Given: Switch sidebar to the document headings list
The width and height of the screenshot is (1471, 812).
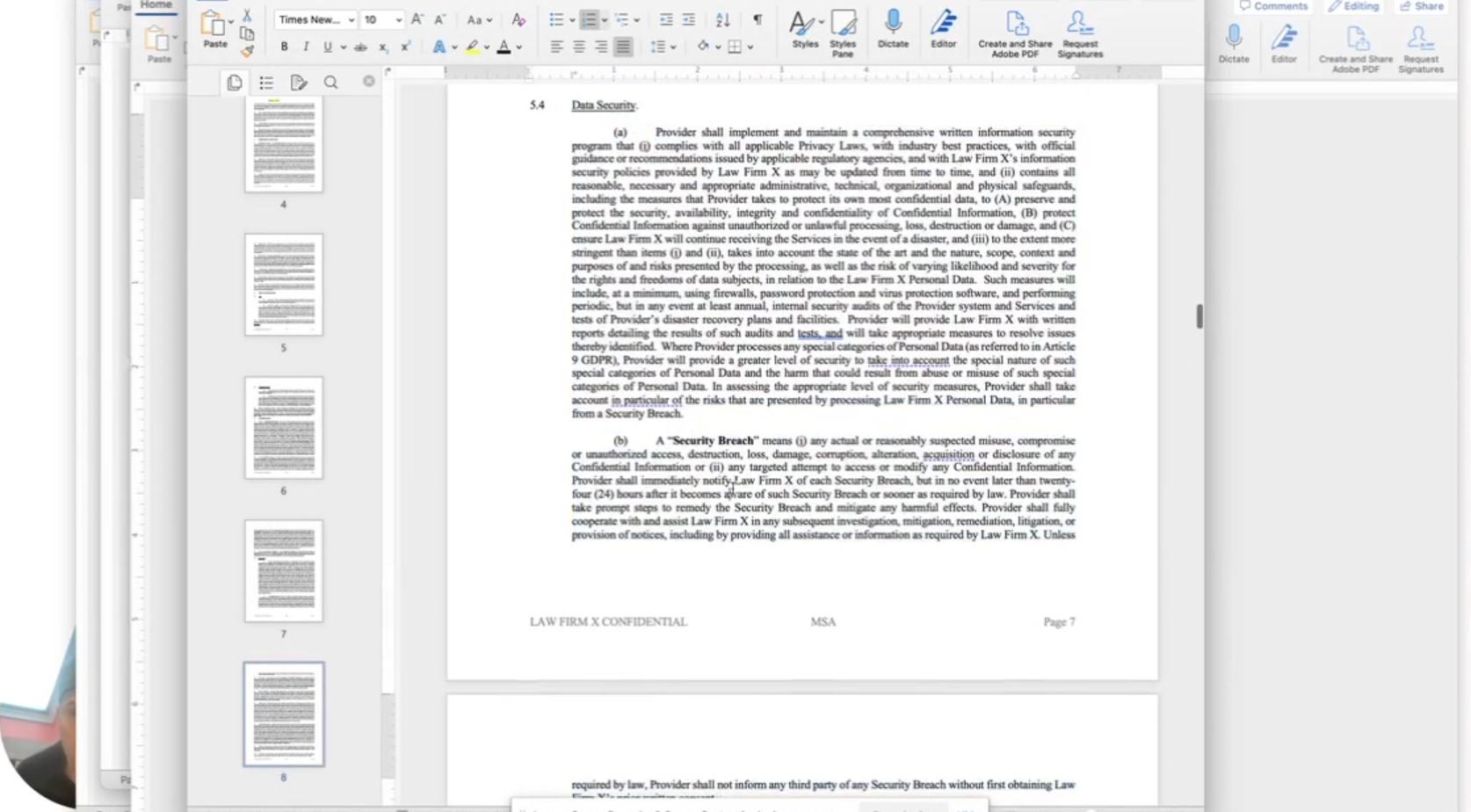Looking at the screenshot, I should click(266, 83).
